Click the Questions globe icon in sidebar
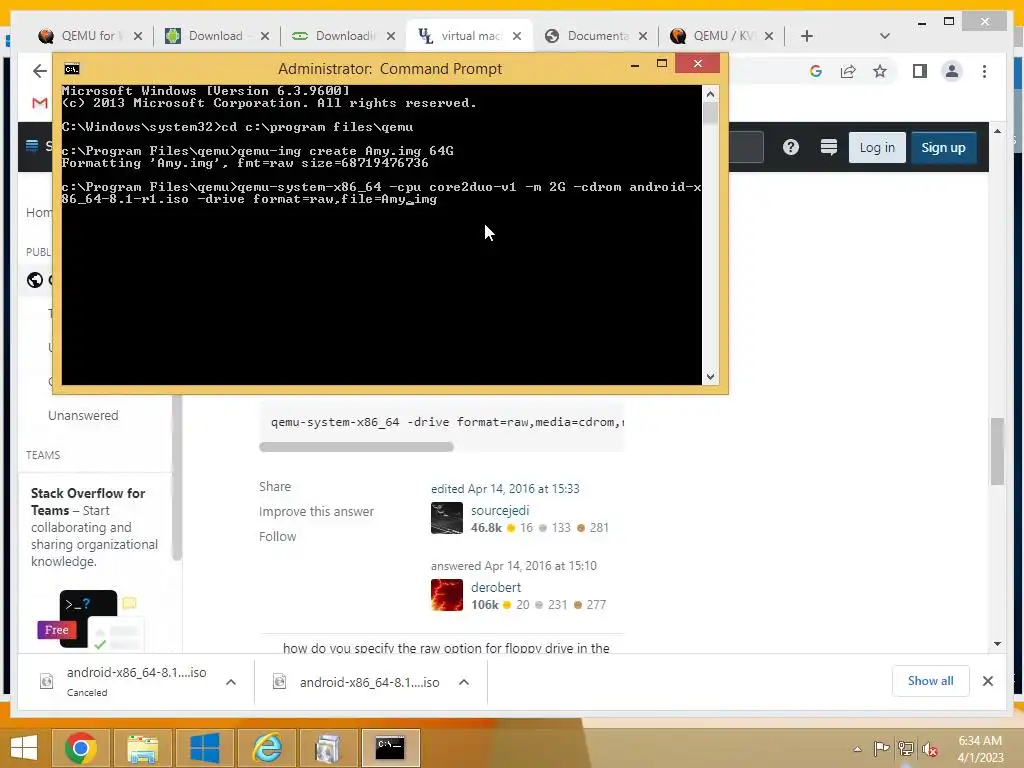 pyautogui.click(x=35, y=280)
